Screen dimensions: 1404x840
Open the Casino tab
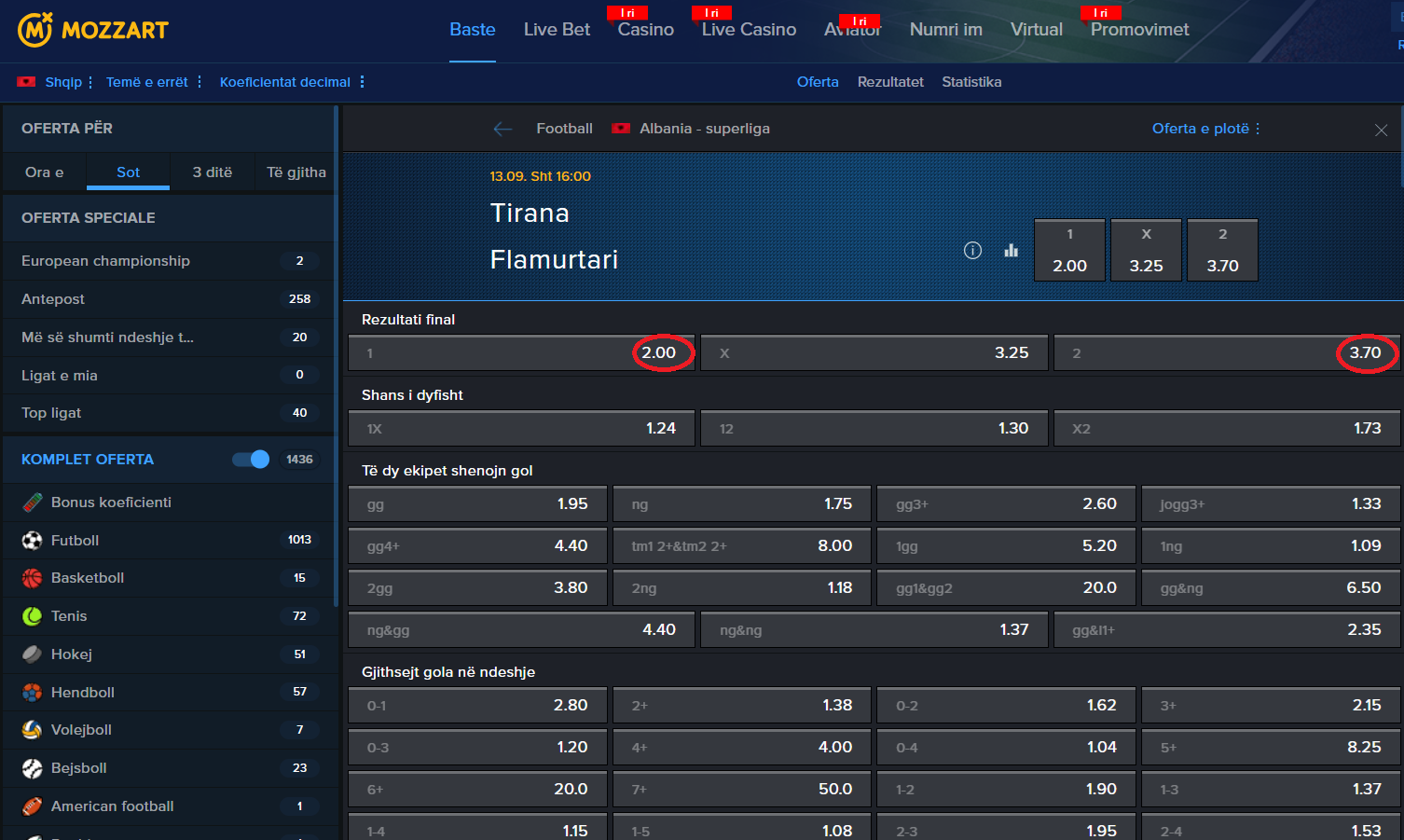click(x=645, y=30)
